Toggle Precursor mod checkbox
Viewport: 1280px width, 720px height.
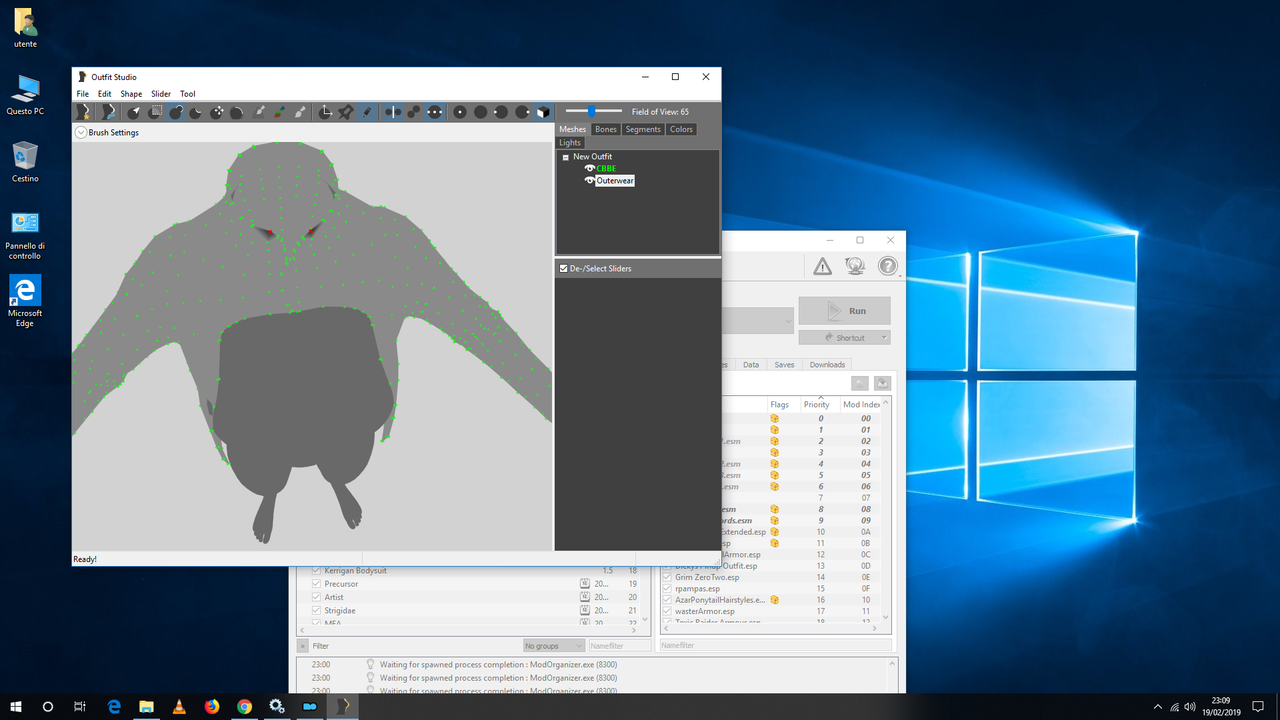(x=316, y=584)
